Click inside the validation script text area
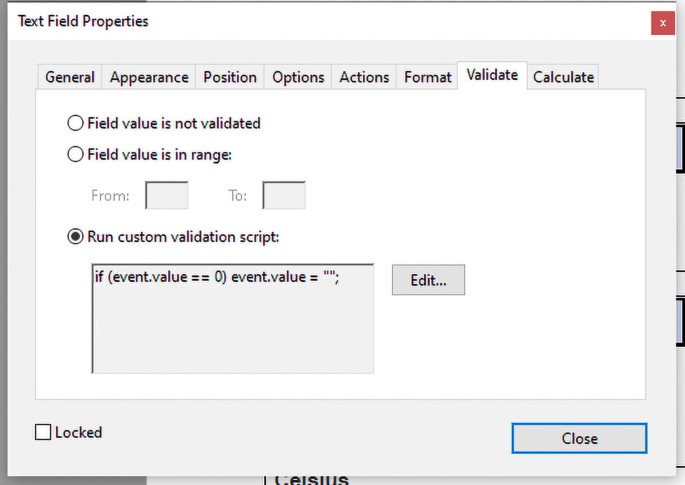The image size is (685, 485). pos(232,320)
